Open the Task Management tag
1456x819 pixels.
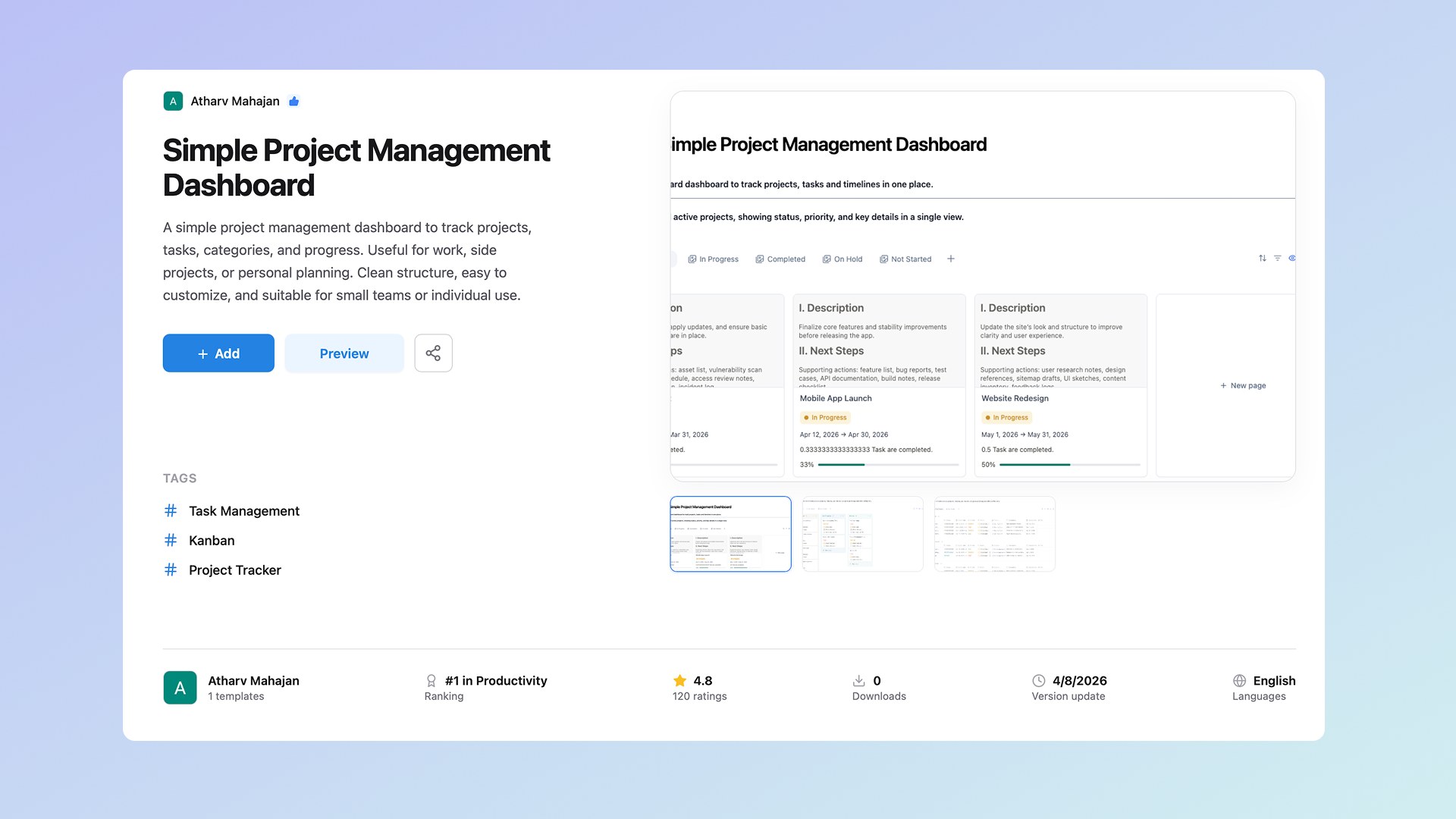pos(243,511)
